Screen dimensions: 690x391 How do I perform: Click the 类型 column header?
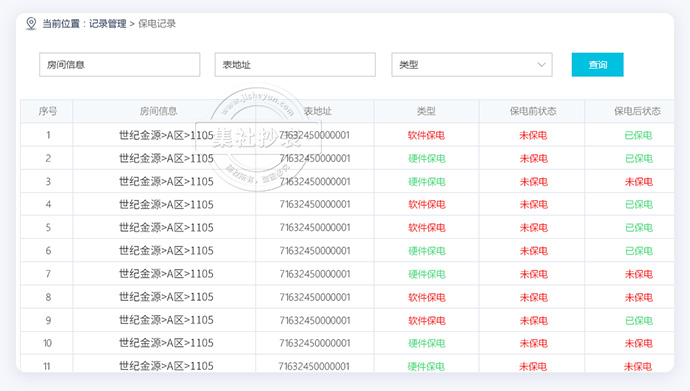pyautogui.click(x=426, y=111)
